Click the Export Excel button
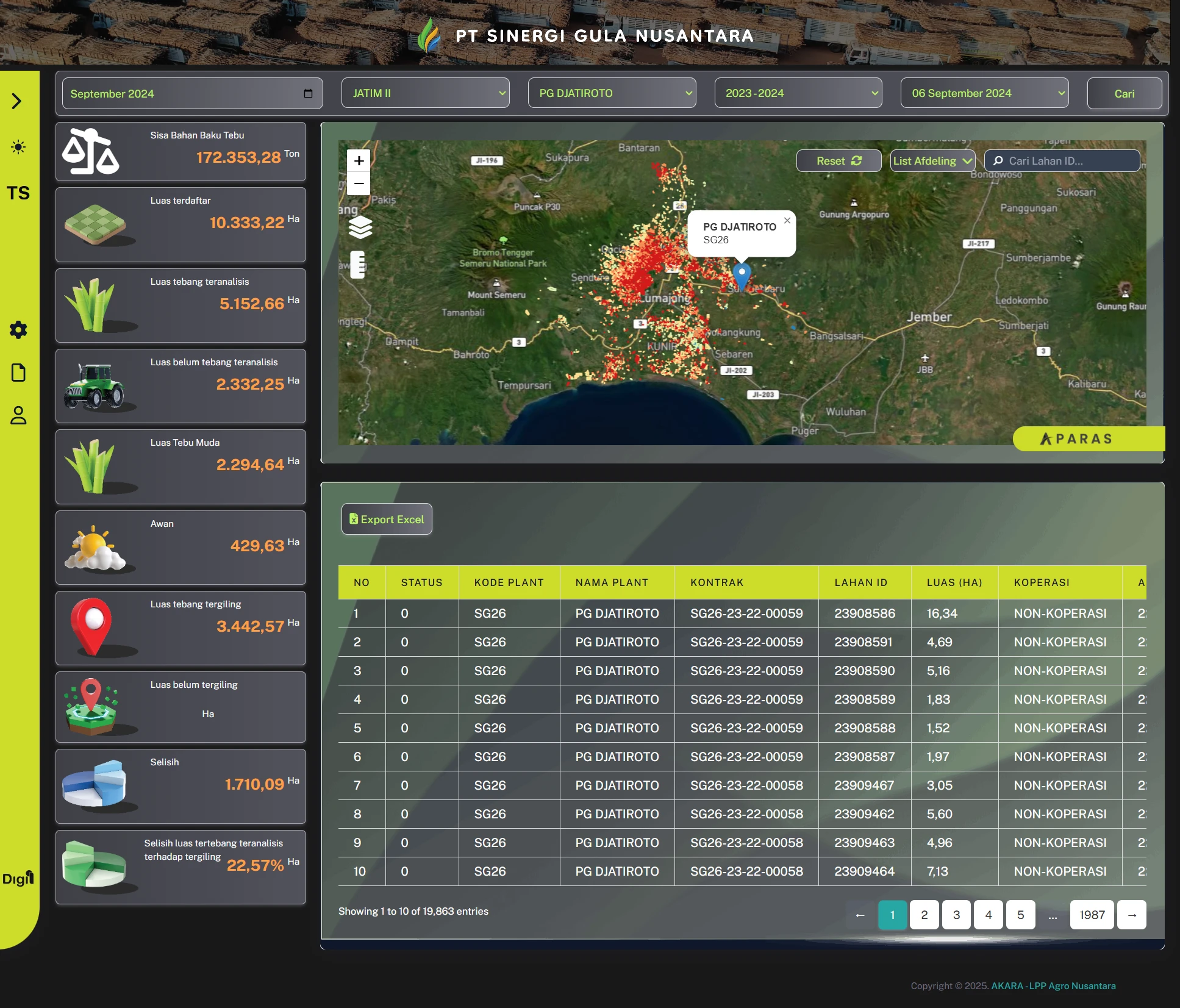Viewport: 1180px width, 1008px height. click(387, 519)
